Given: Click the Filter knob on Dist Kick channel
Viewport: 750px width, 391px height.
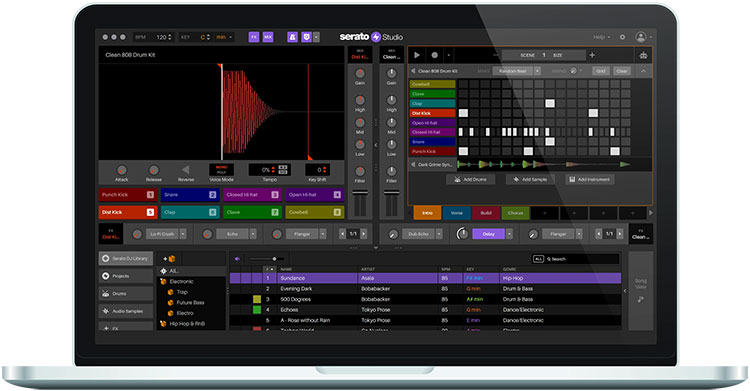Looking at the screenshot, I should [360, 171].
